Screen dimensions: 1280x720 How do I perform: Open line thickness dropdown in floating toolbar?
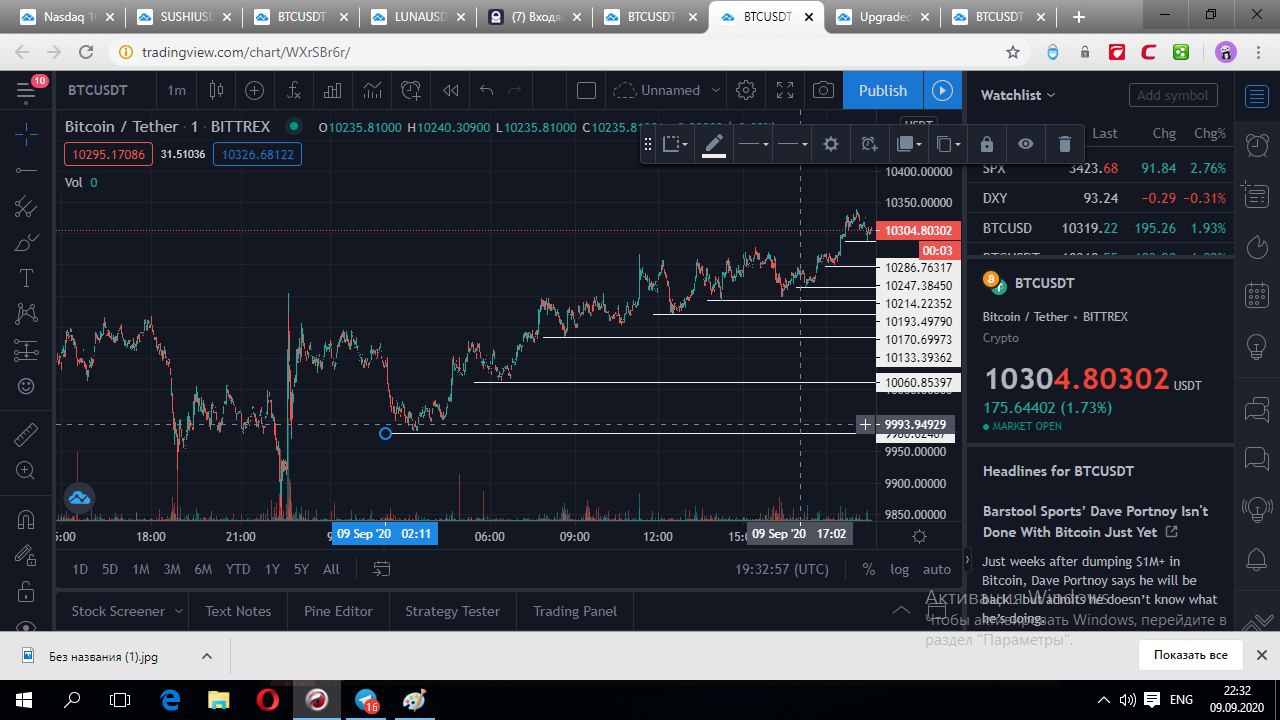(753, 144)
